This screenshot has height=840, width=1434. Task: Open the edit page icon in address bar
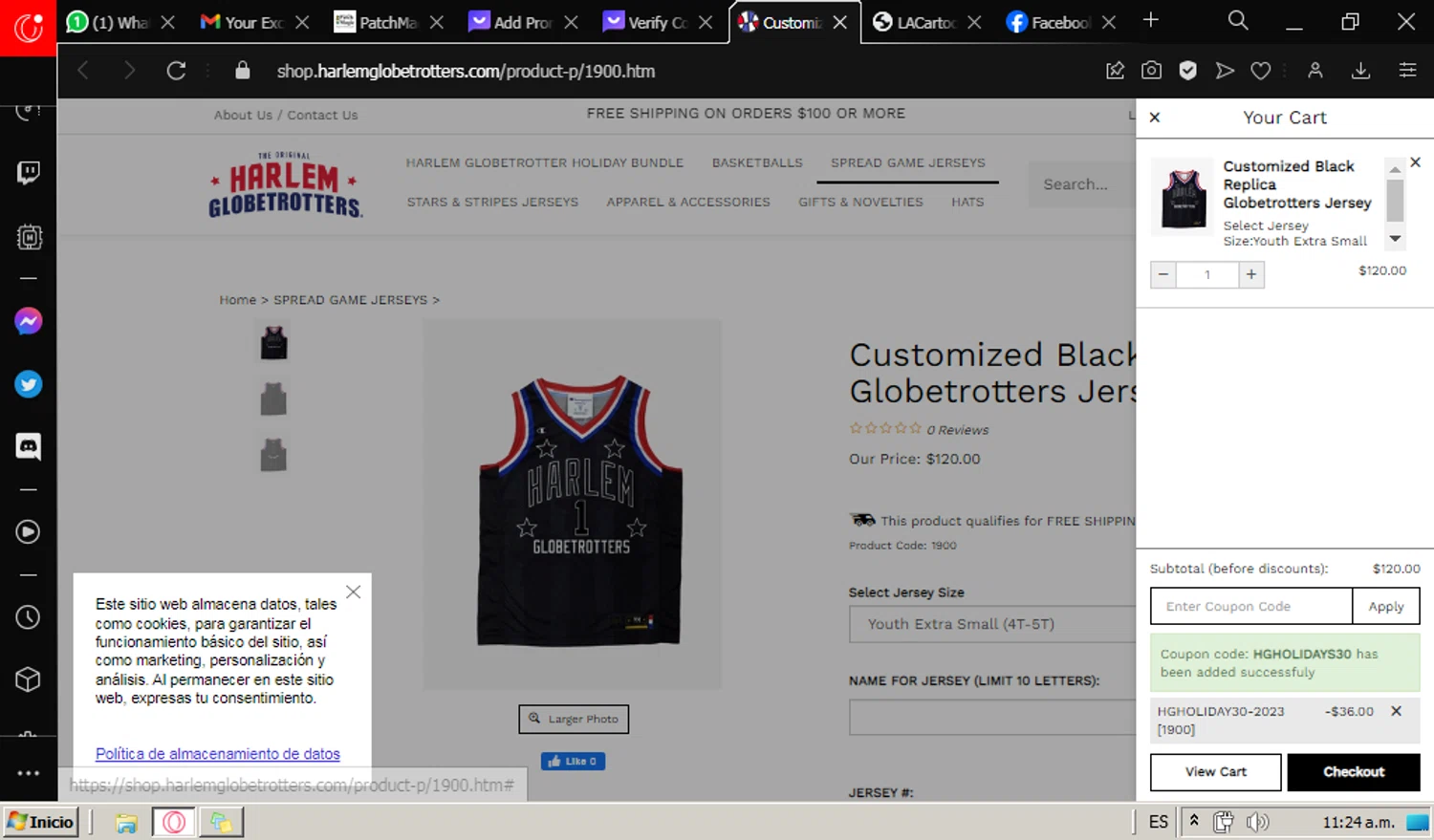point(1115,71)
